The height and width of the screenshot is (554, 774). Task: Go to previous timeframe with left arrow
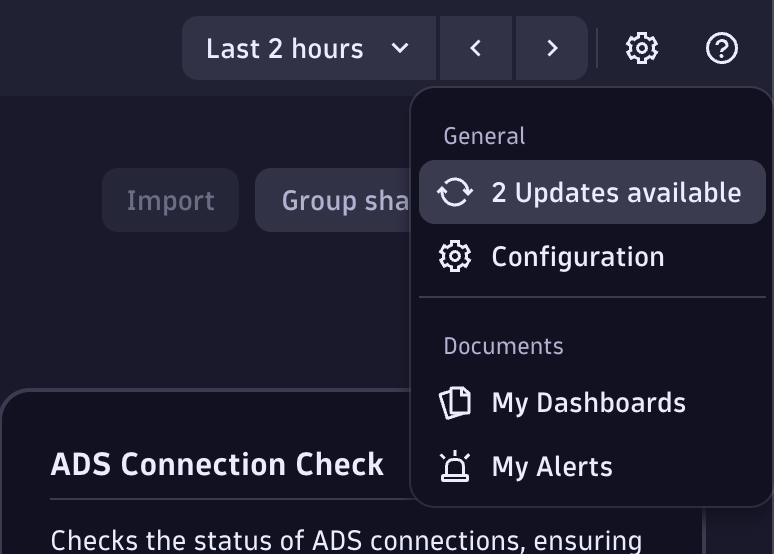click(x=476, y=48)
